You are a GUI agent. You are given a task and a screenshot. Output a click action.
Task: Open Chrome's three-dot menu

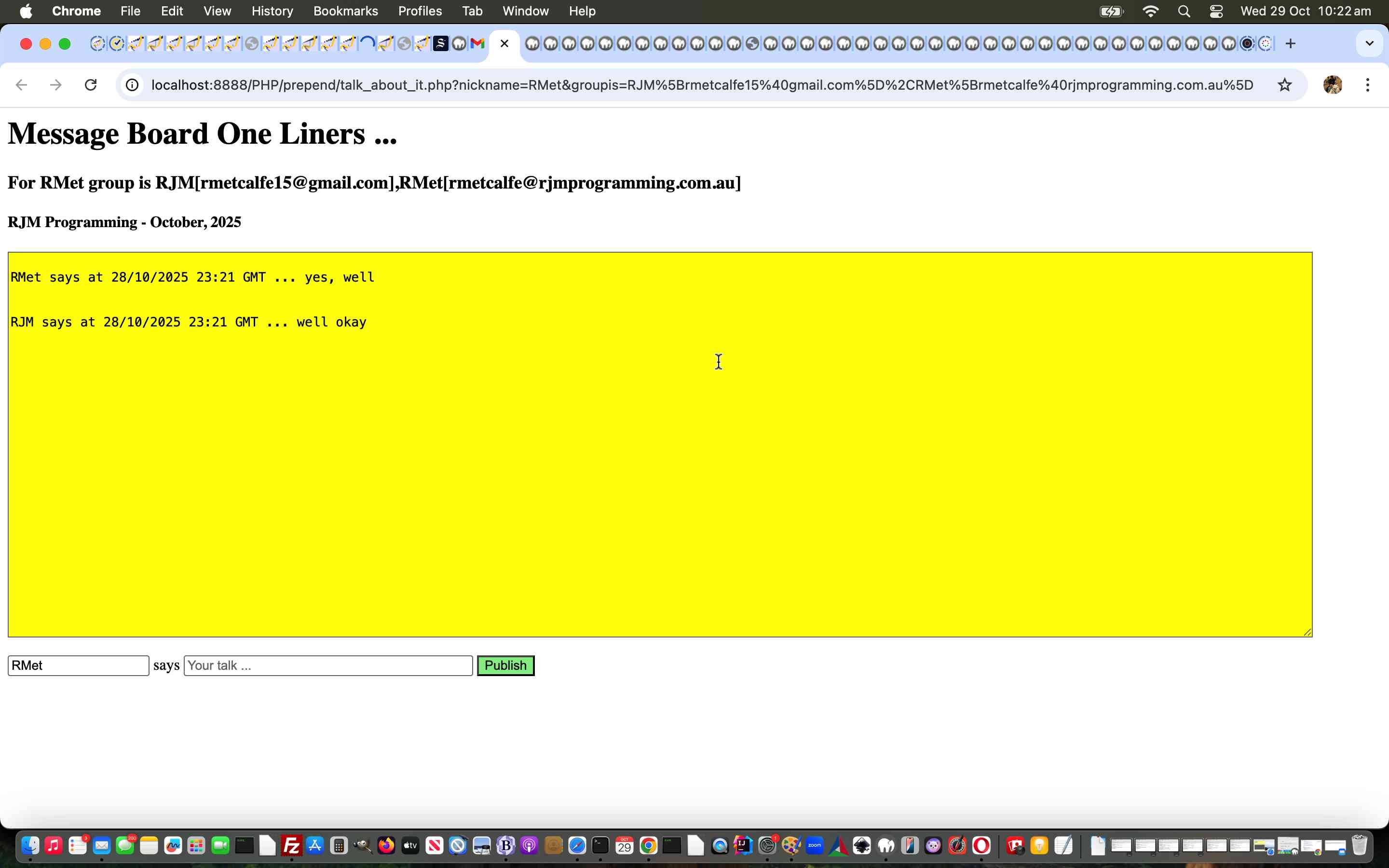coord(1368,84)
